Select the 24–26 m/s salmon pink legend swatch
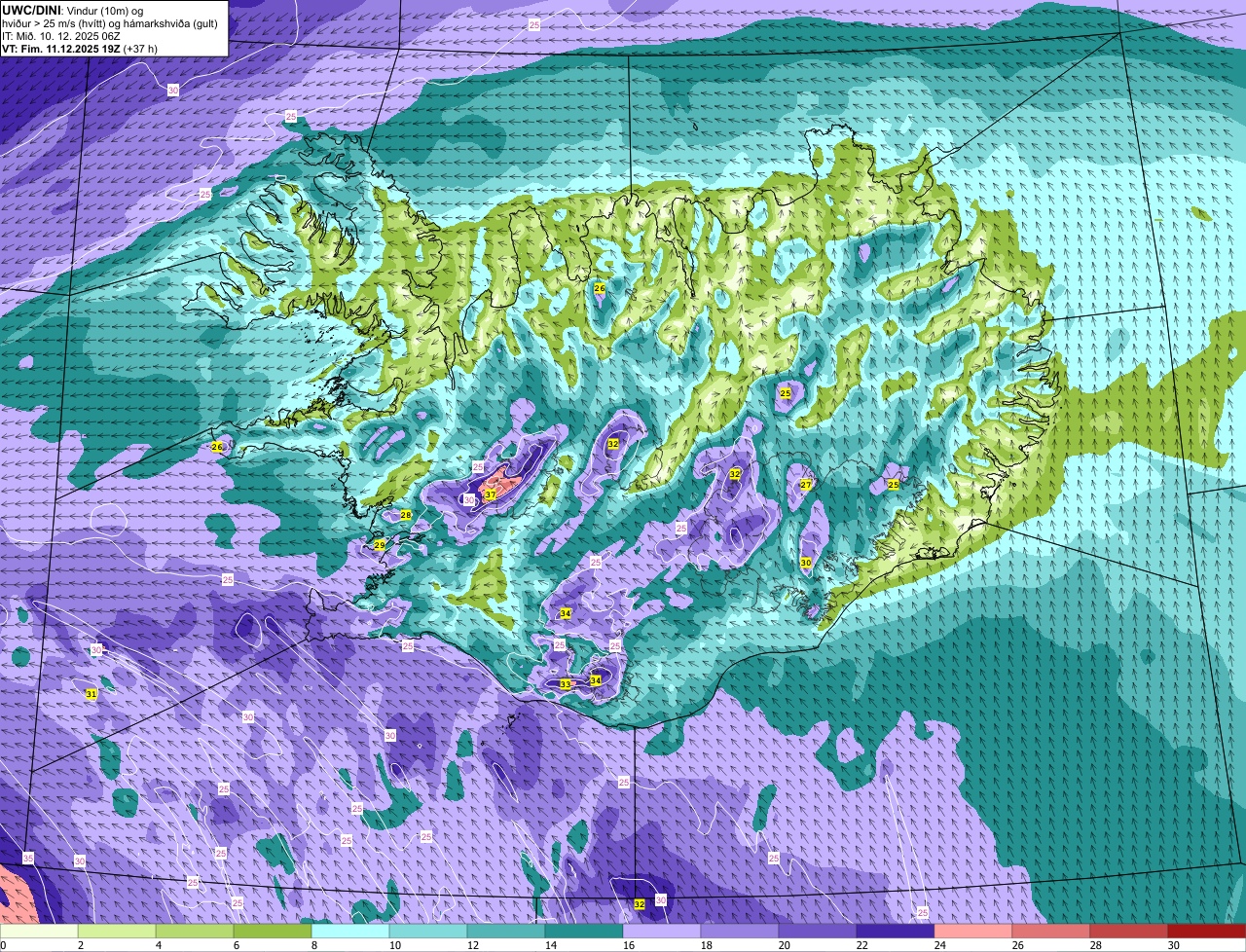The image size is (1246, 952). [973, 931]
